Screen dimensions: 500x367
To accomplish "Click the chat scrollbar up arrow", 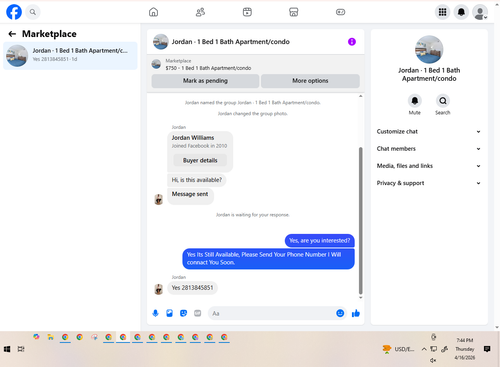I will 360,96.
